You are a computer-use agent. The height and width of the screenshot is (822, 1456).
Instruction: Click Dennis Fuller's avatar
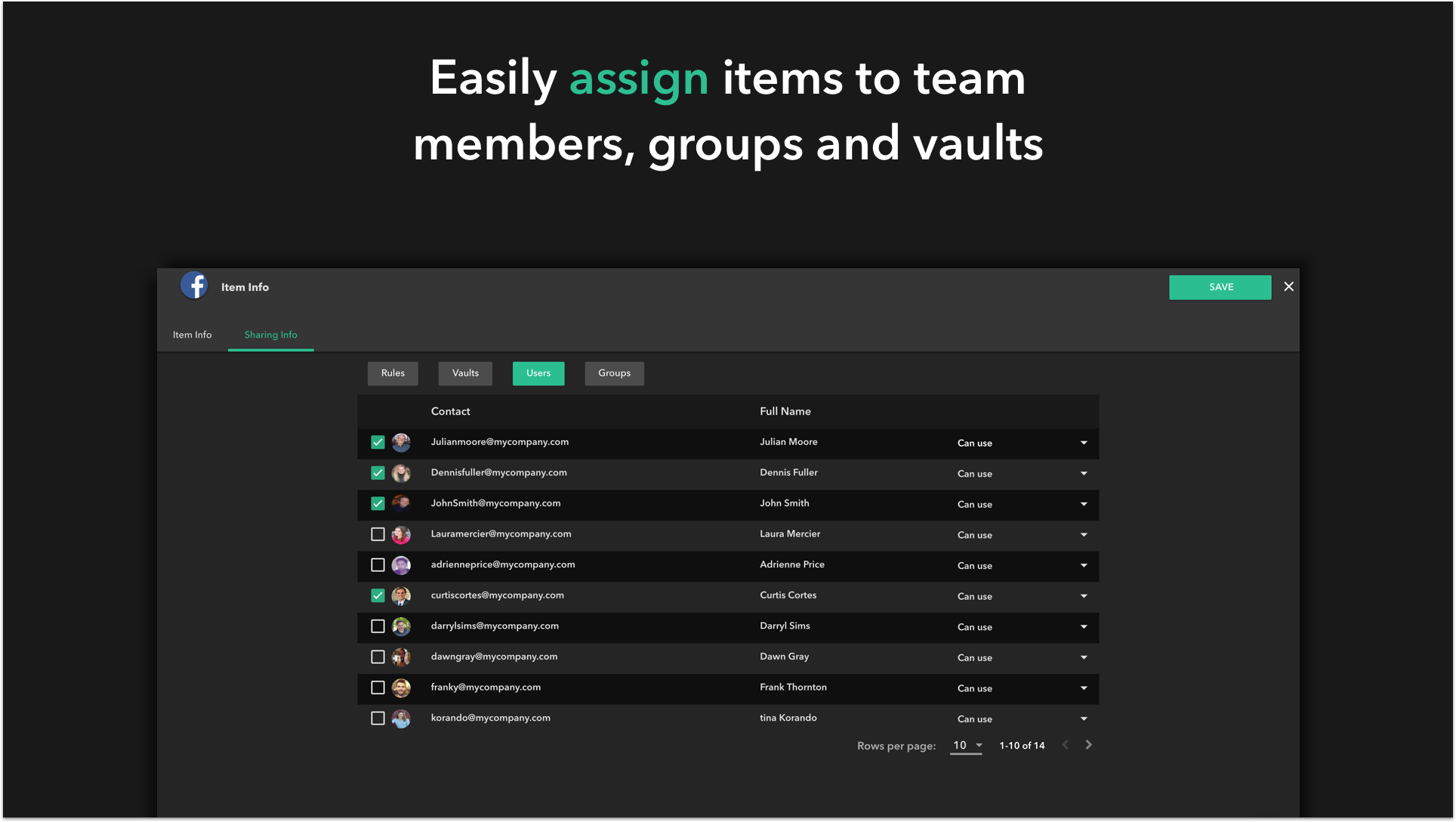[x=401, y=473]
